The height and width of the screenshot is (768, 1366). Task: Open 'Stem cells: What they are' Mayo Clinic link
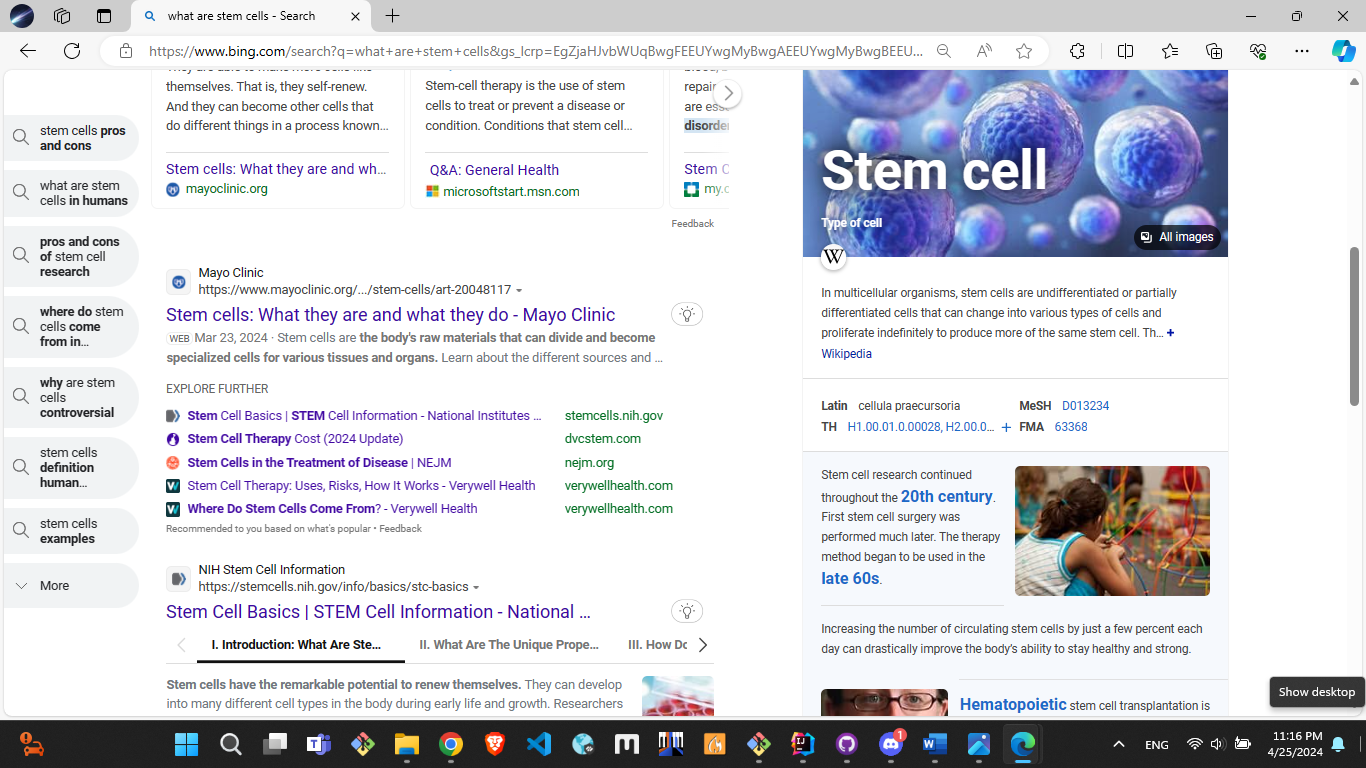[x=390, y=314]
